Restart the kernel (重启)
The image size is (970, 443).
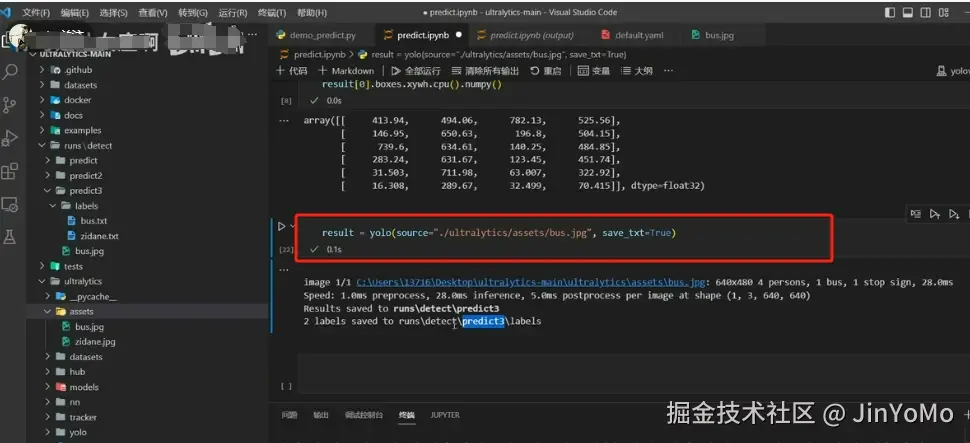(546, 71)
